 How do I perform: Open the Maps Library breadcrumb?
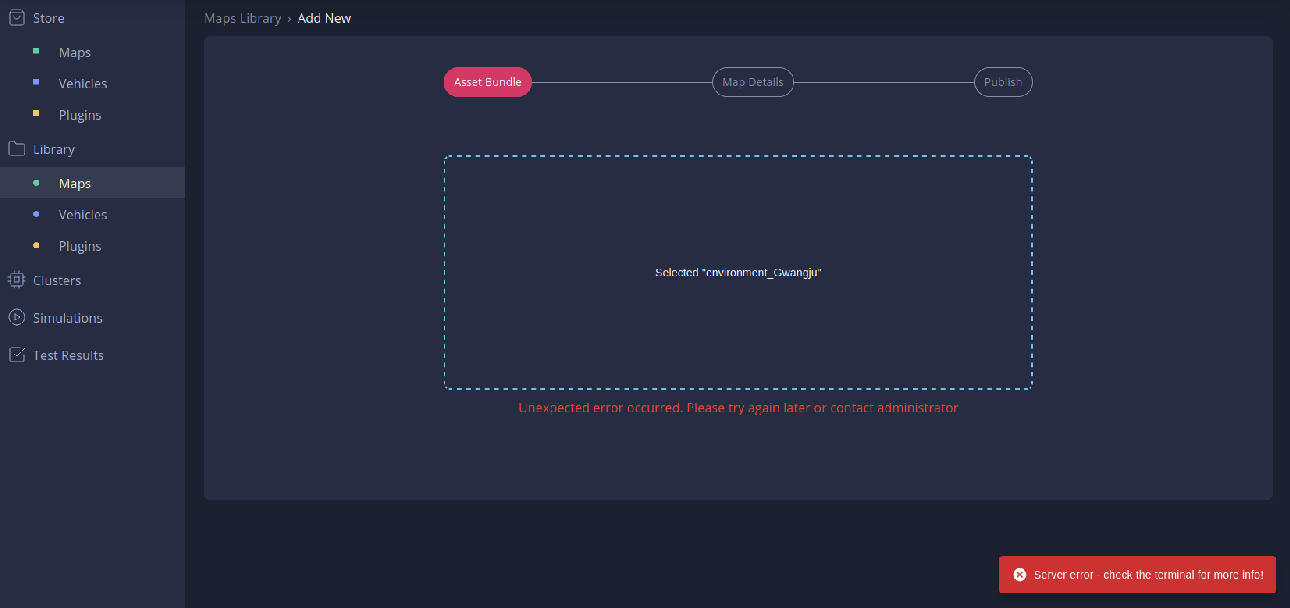pyautogui.click(x=242, y=17)
